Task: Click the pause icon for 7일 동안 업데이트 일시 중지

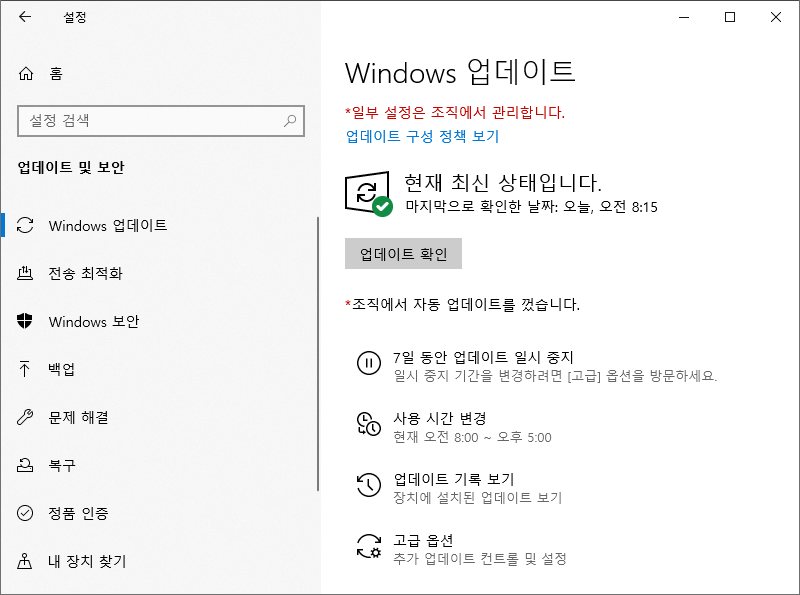Action: point(368,363)
